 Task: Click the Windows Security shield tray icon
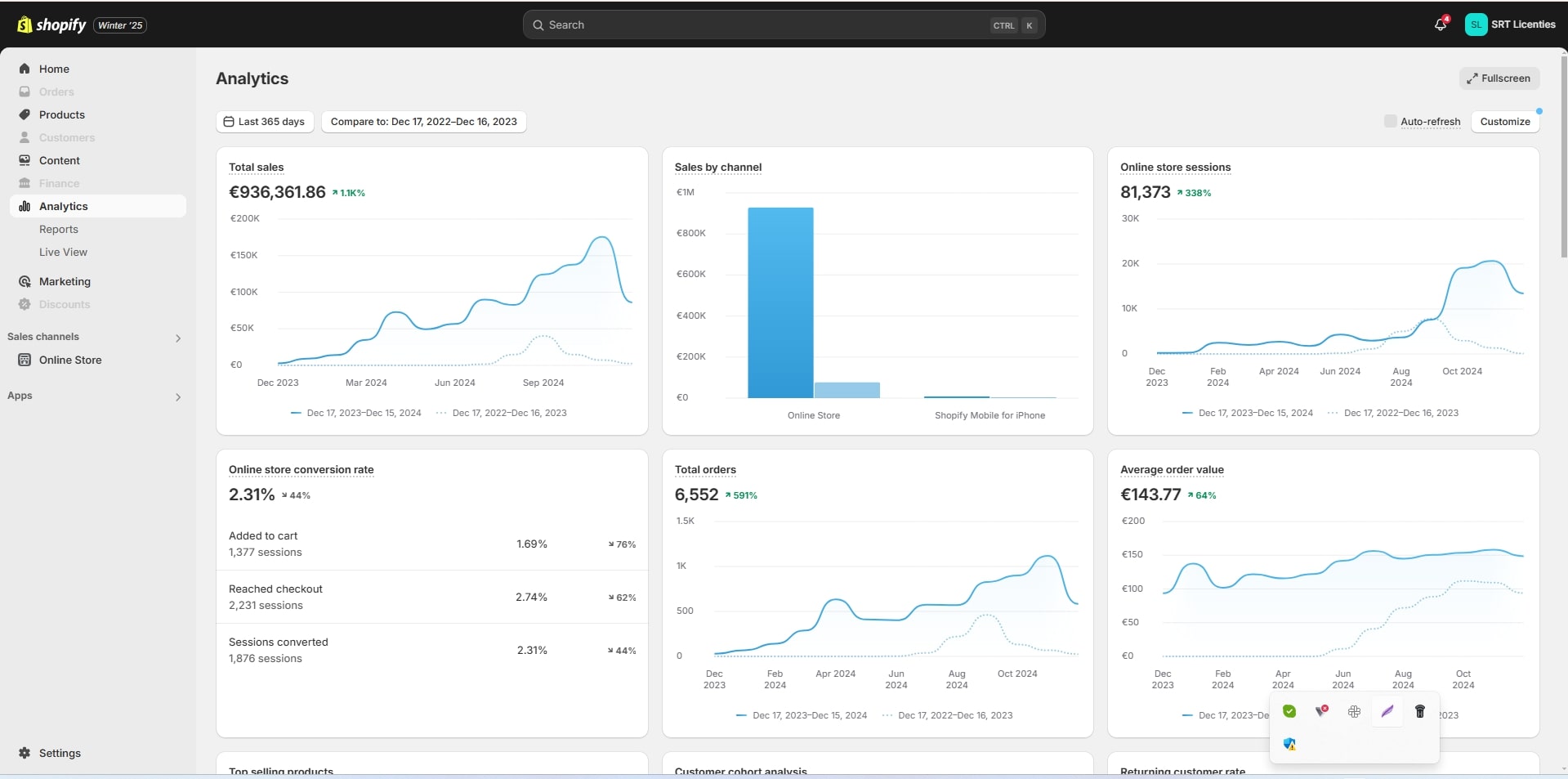click(1289, 744)
